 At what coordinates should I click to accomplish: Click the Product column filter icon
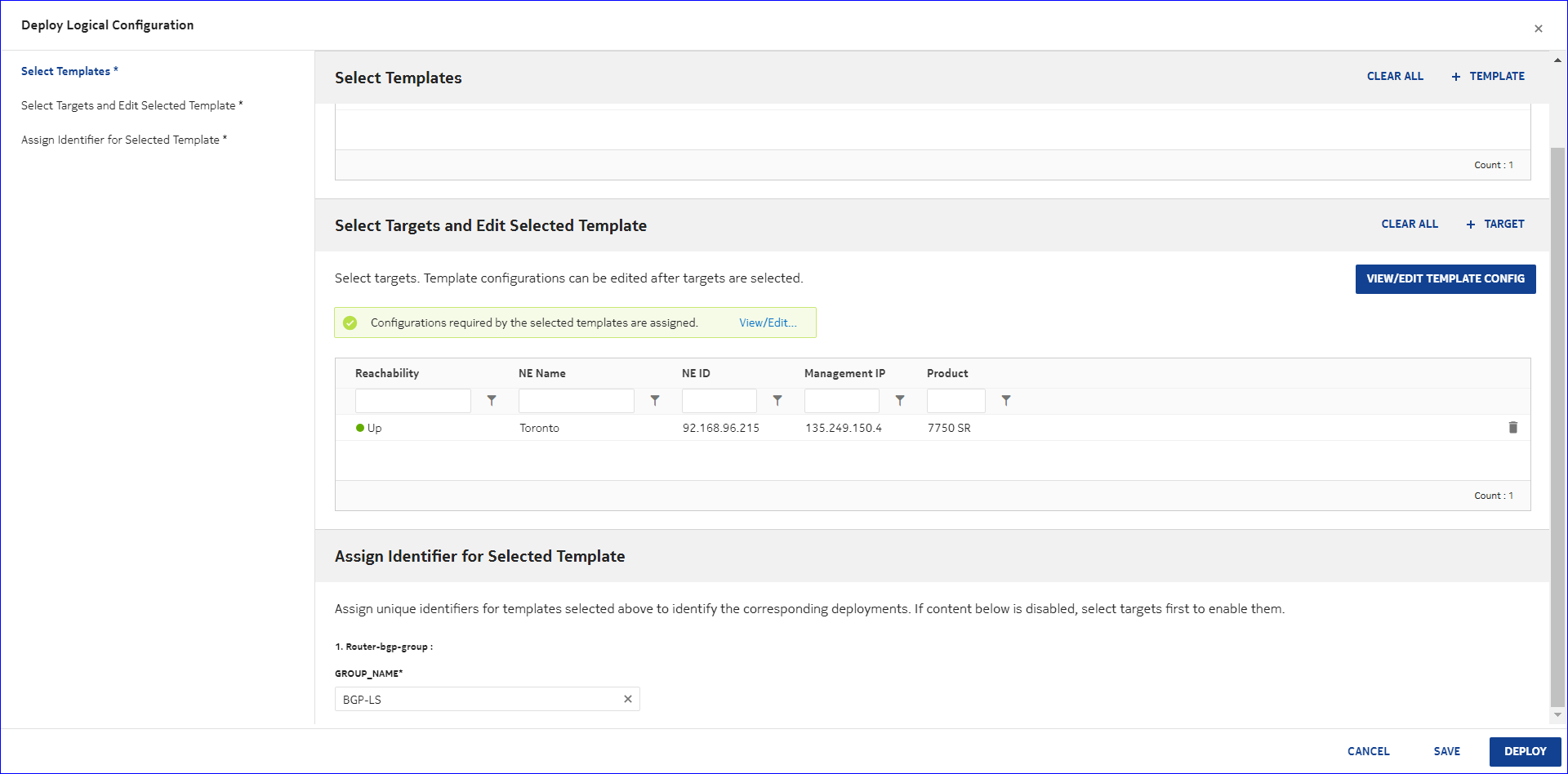(x=1006, y=401)
